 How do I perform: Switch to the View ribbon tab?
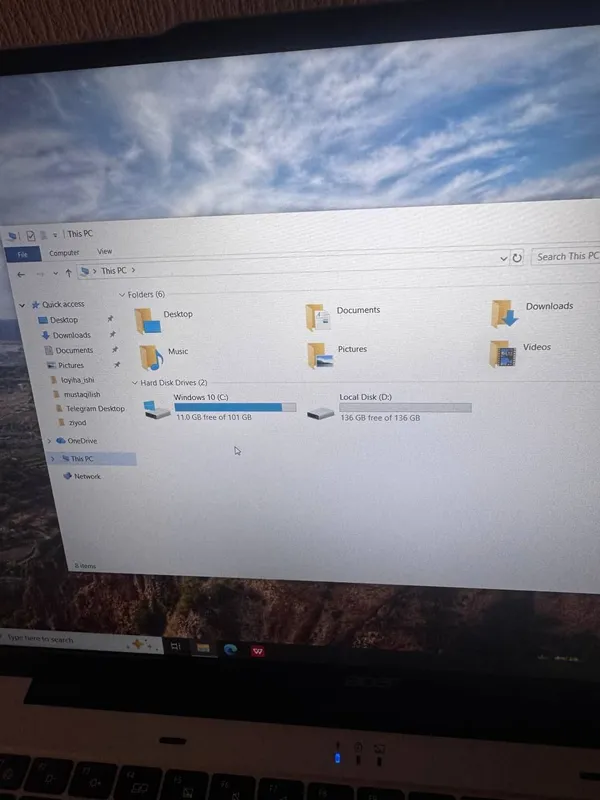[105, 252]
